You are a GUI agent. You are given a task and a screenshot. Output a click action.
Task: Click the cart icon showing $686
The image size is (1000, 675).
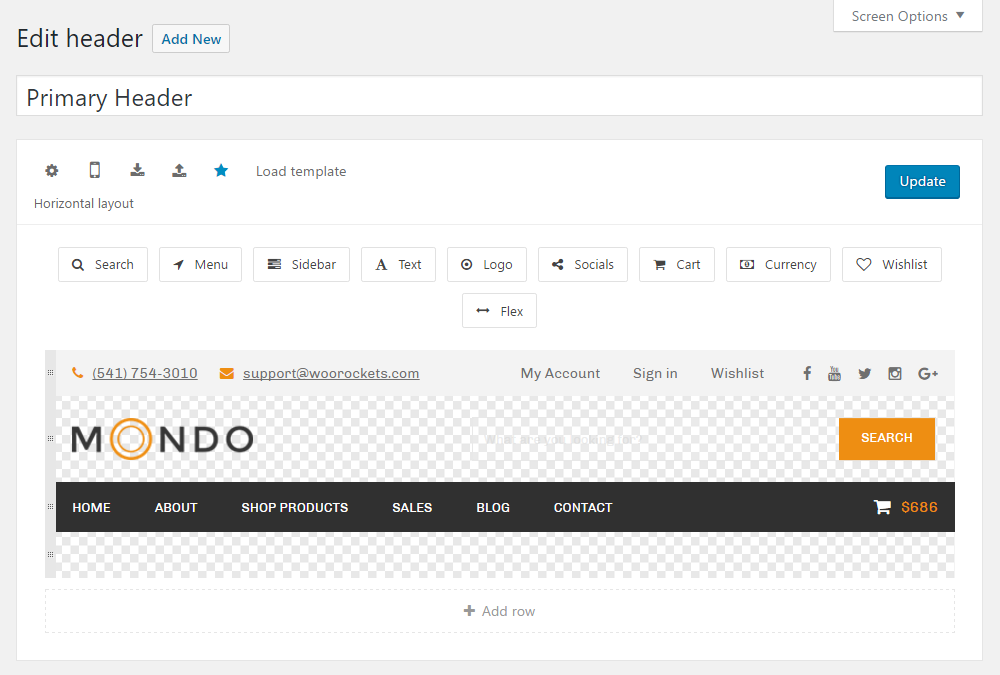pos(881,507)
